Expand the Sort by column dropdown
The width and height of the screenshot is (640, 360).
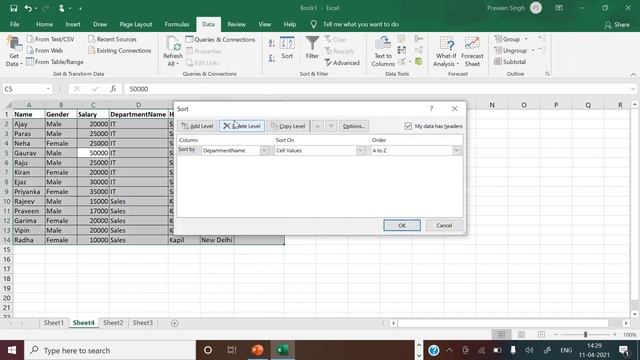click(264, 151)
